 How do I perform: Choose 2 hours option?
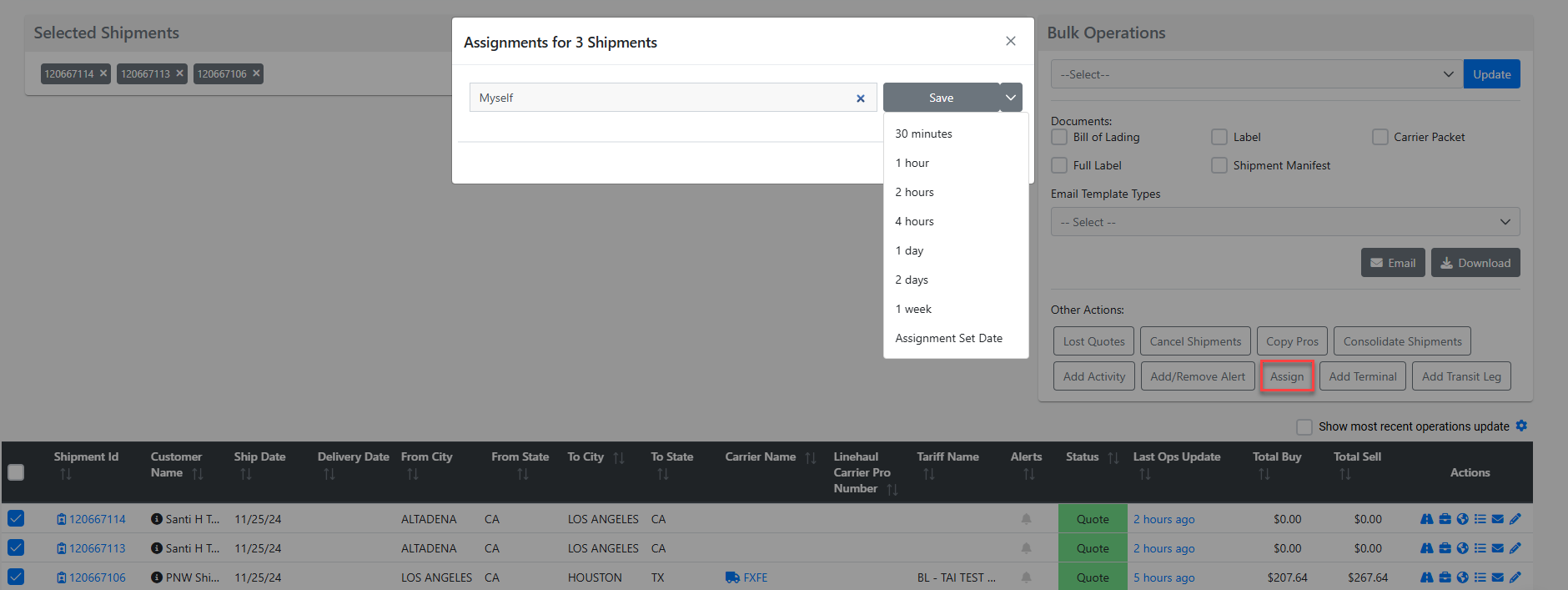click(x=956, y=192)
